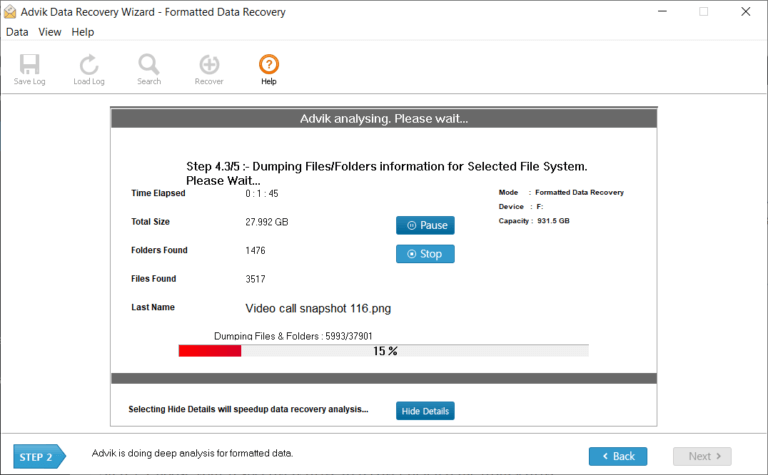This screenshot has height=475, width=768.
Task: Stop the scanning process
Action: click(x=425, y=254)
